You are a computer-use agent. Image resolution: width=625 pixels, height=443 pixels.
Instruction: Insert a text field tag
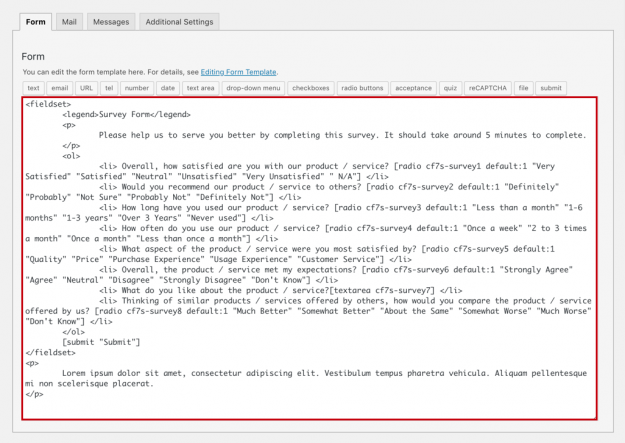33,88
